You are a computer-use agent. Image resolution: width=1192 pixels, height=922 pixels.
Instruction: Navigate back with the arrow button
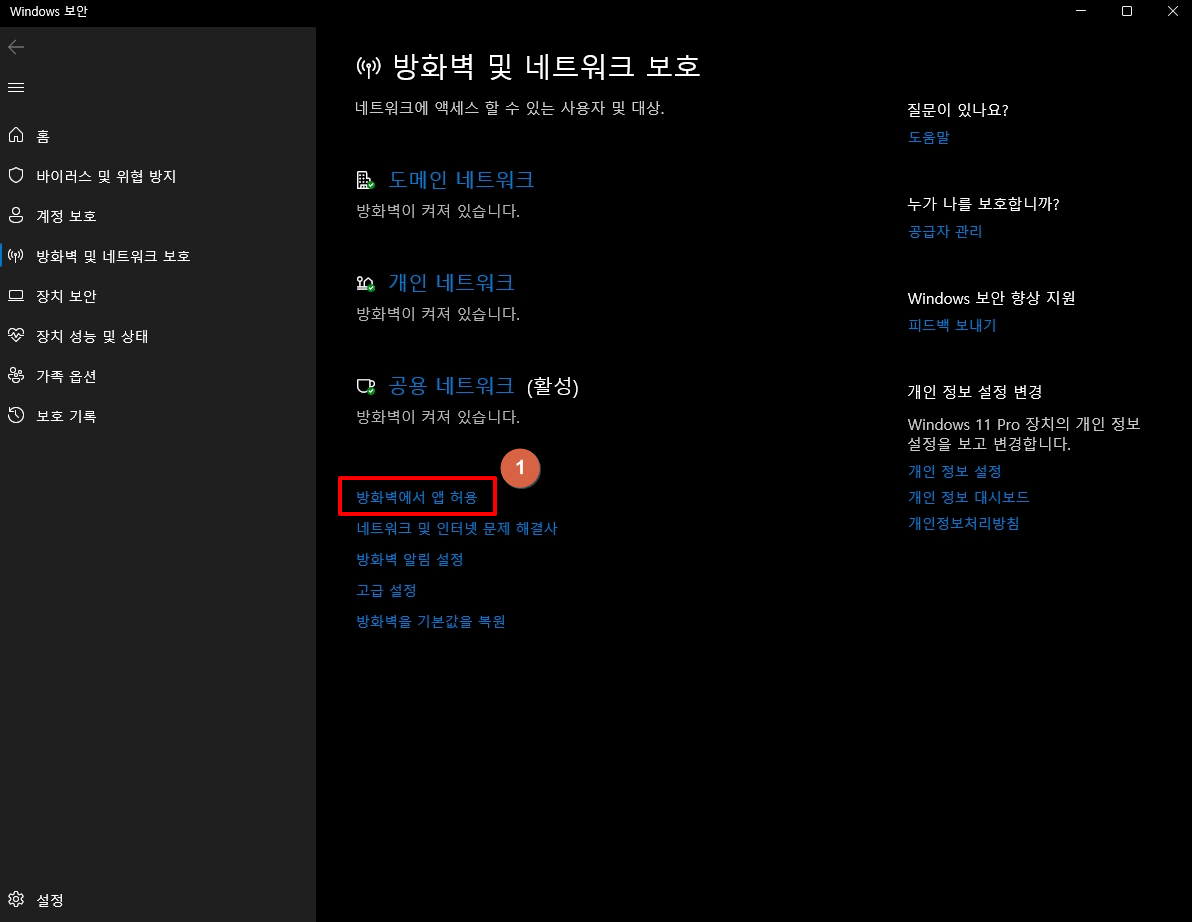tap(16, 46)
